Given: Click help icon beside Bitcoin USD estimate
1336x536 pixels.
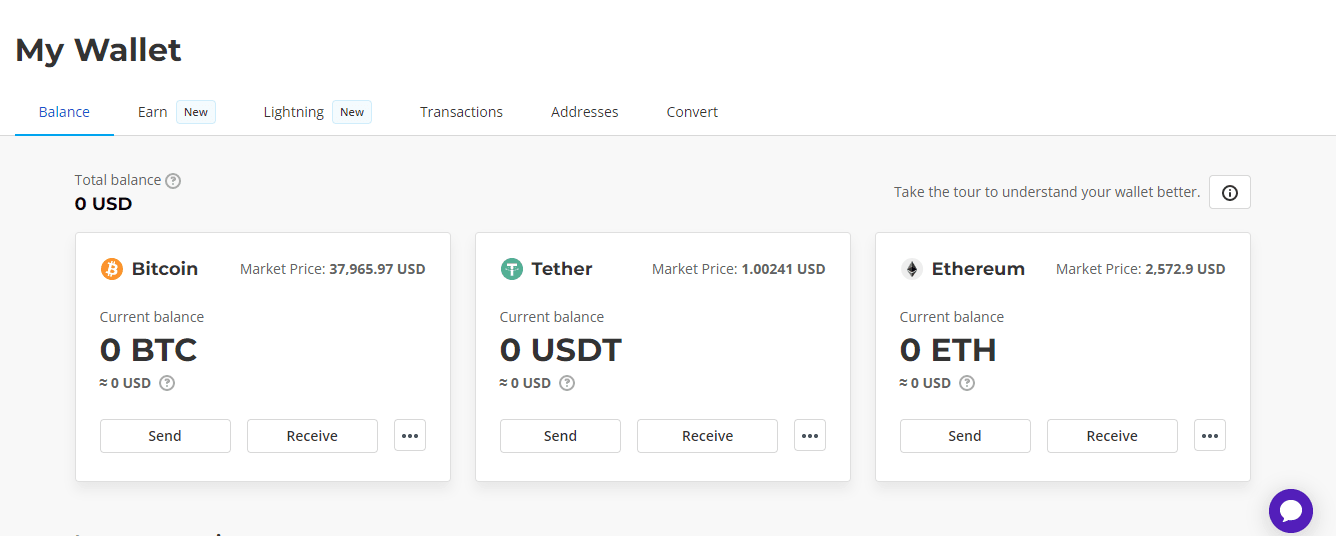Looking at the screenshot, I should click(167, 383).
